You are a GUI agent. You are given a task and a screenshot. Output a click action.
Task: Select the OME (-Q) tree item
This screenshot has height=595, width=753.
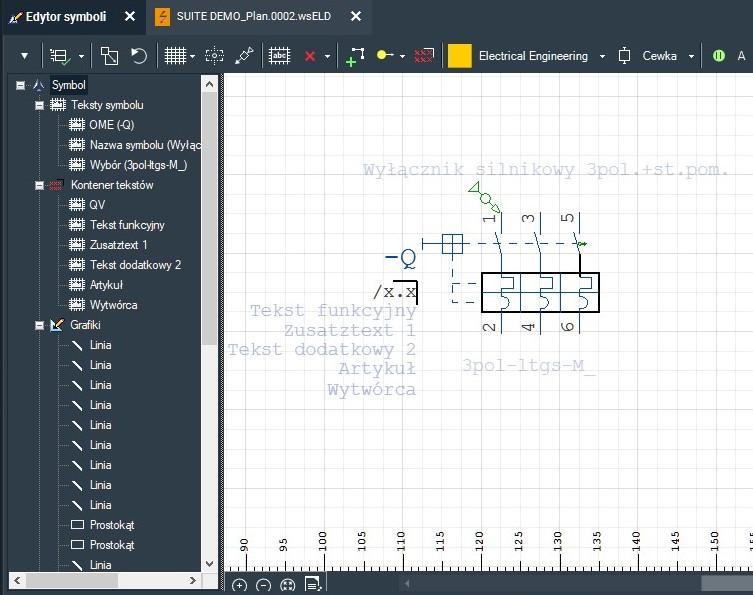(111, 125)
